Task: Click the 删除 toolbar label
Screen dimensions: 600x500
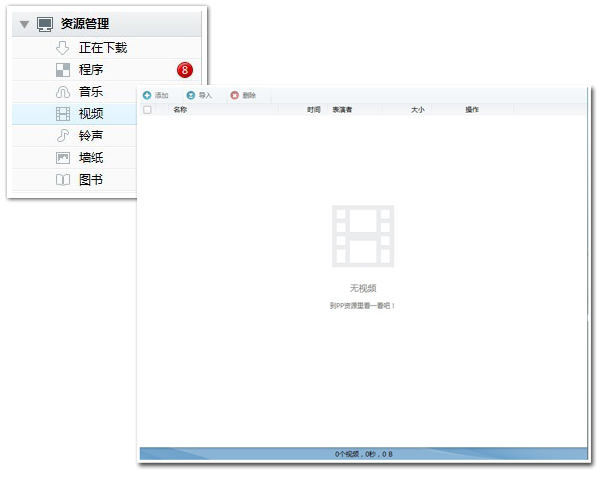Action: 249,95
